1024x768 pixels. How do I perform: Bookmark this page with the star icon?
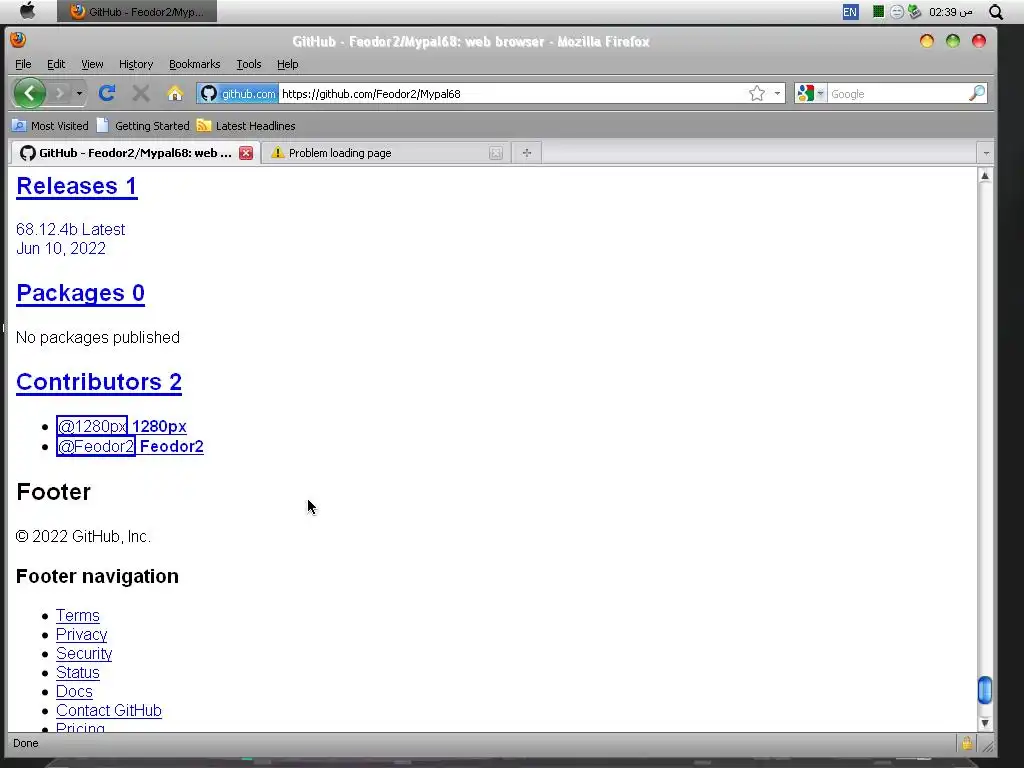click(757, 93)
